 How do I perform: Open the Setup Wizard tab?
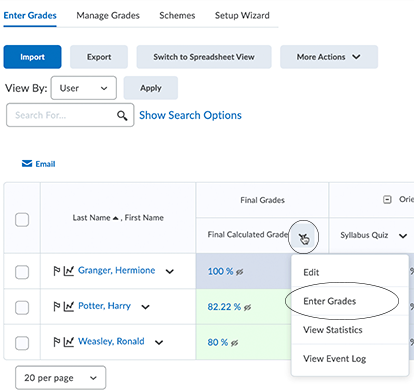click(x=242, y=16)
